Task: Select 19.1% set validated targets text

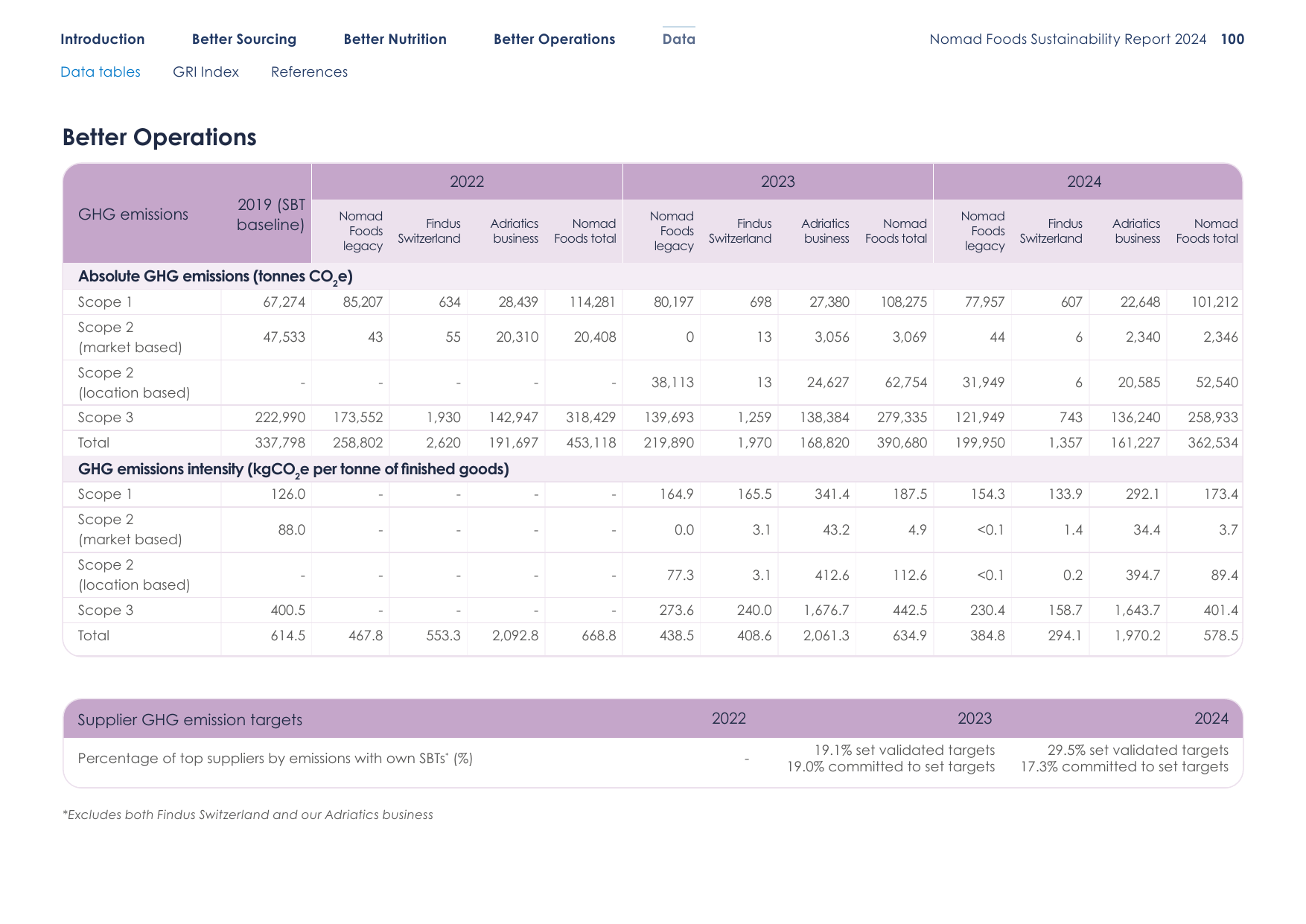Action: [x=905, y=751]
